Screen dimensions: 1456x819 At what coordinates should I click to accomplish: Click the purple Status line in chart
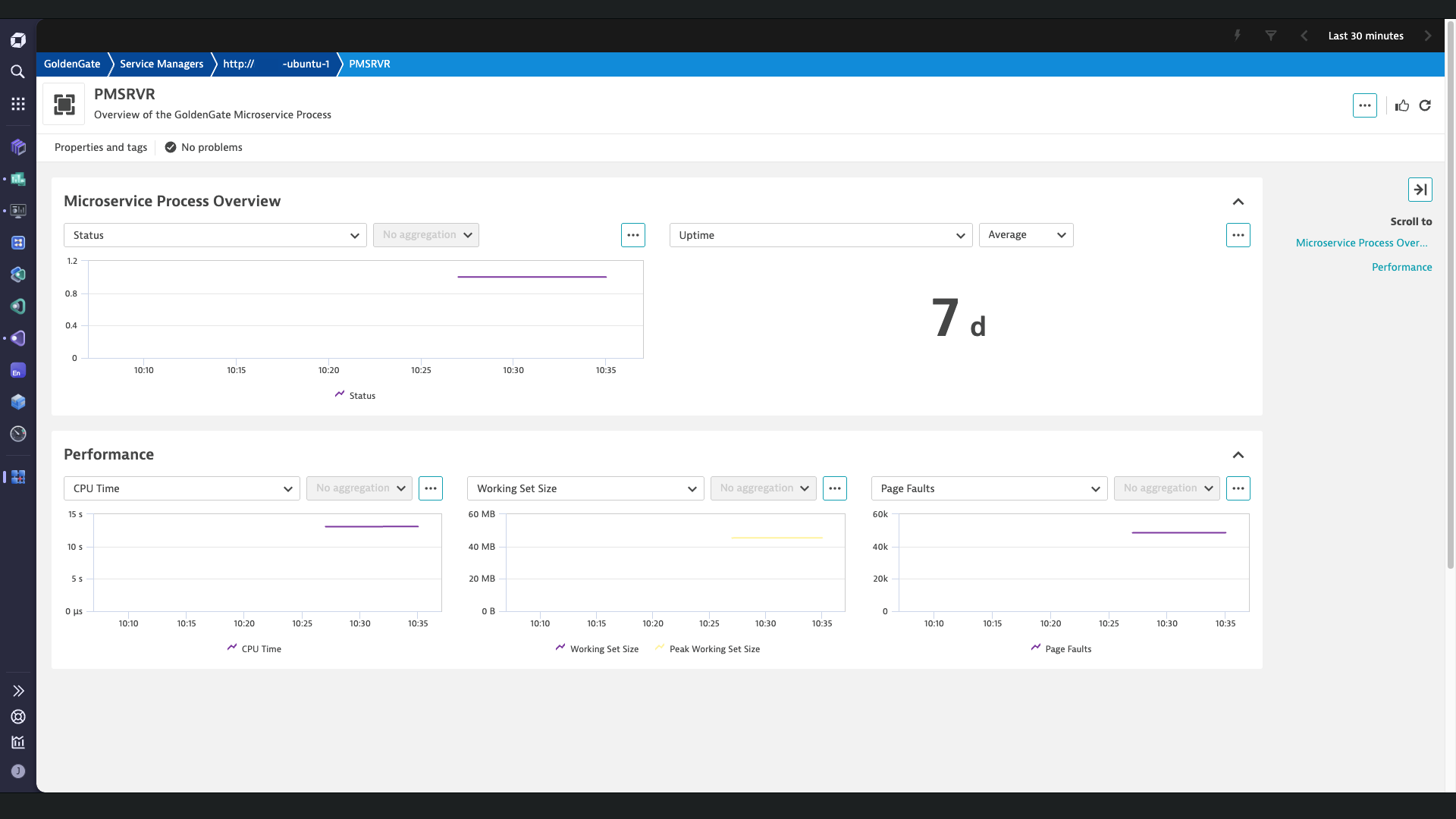pos(532,277)
